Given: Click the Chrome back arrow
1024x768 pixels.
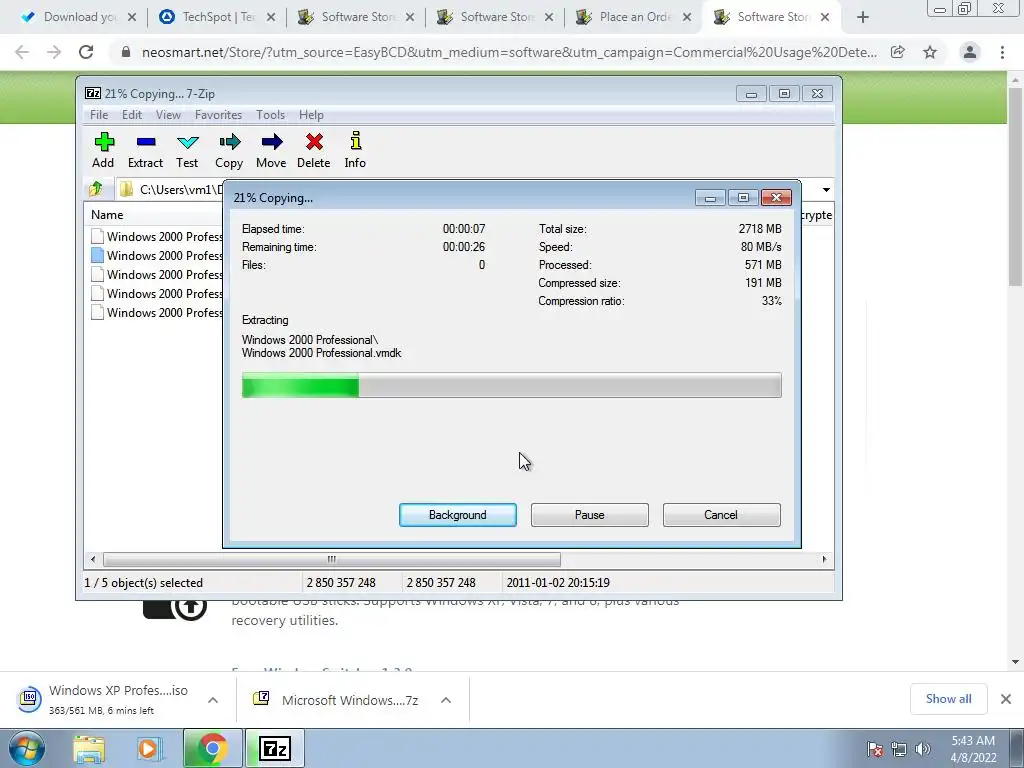Looking at the screenshot, I should click(22, 52).
